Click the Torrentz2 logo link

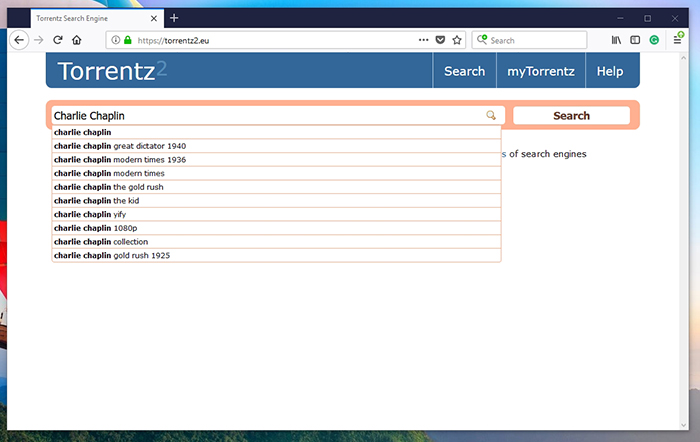click(111, 71)
